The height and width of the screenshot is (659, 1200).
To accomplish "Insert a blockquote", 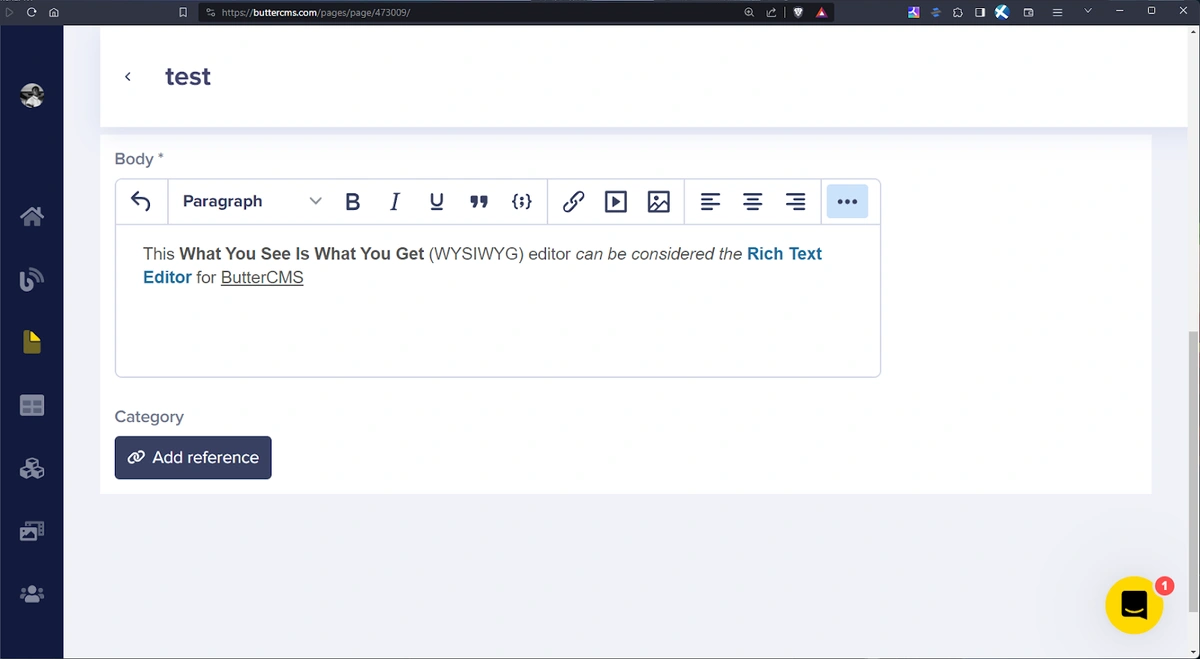I will pos(479,202).
